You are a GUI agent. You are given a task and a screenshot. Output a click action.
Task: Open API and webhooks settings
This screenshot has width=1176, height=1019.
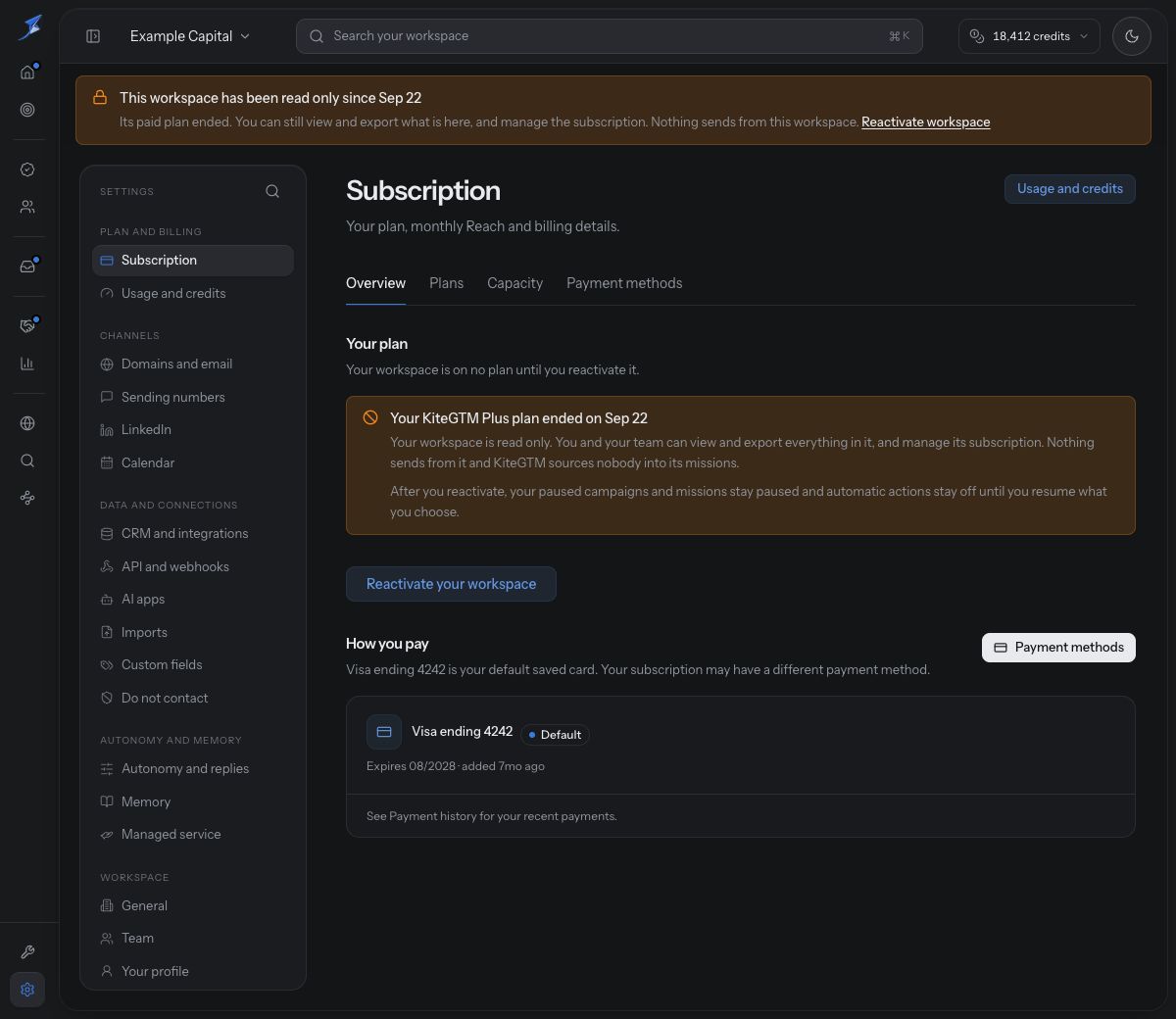[193, 567]
